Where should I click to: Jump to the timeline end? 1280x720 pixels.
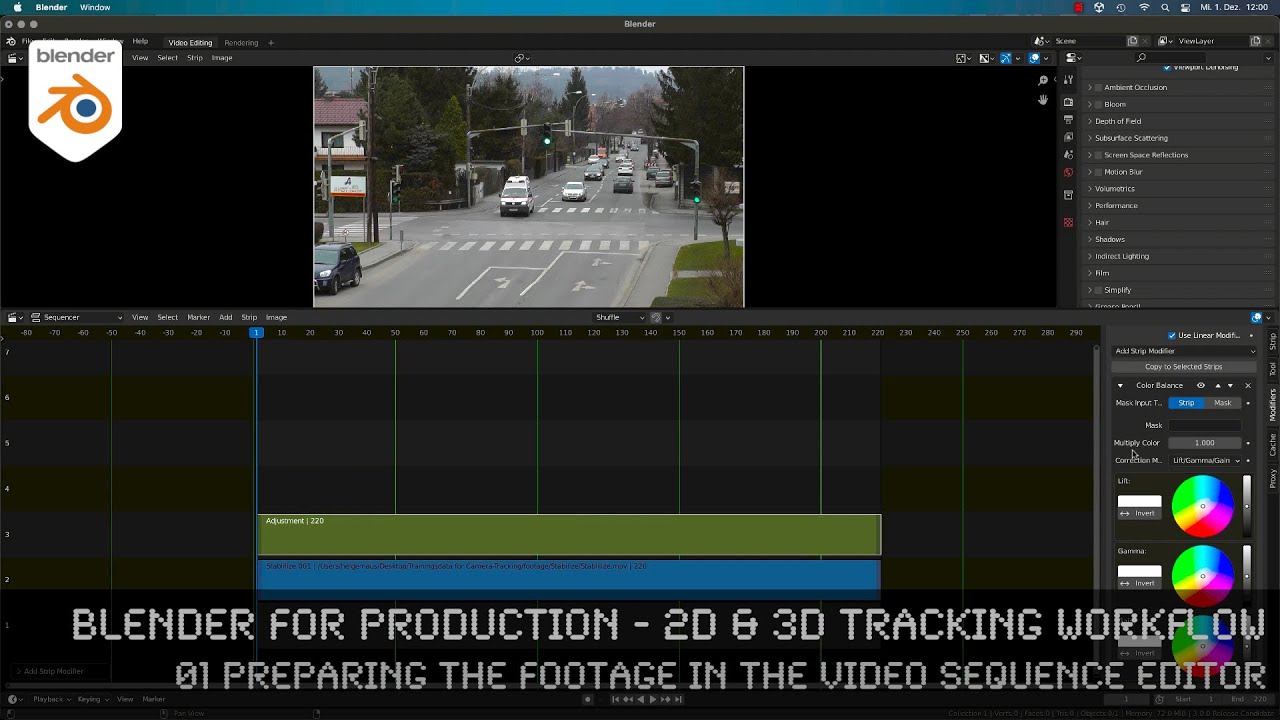click(678, 699)
